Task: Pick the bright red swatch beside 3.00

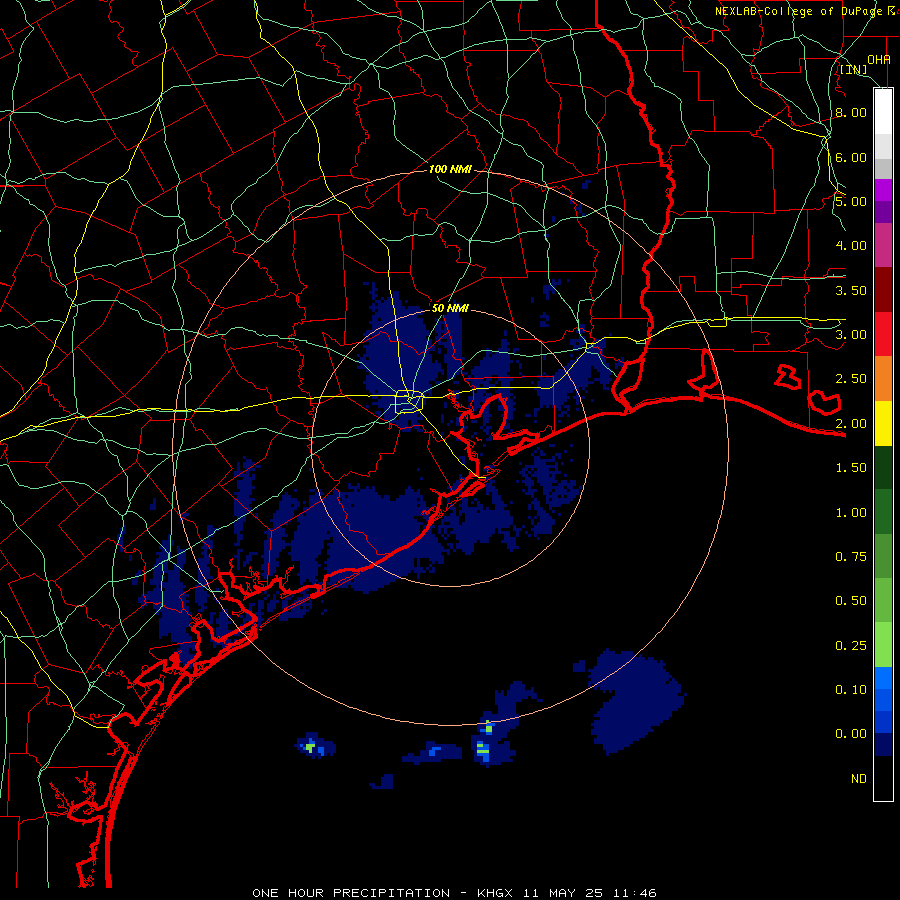Action: (x=883, y=334)
